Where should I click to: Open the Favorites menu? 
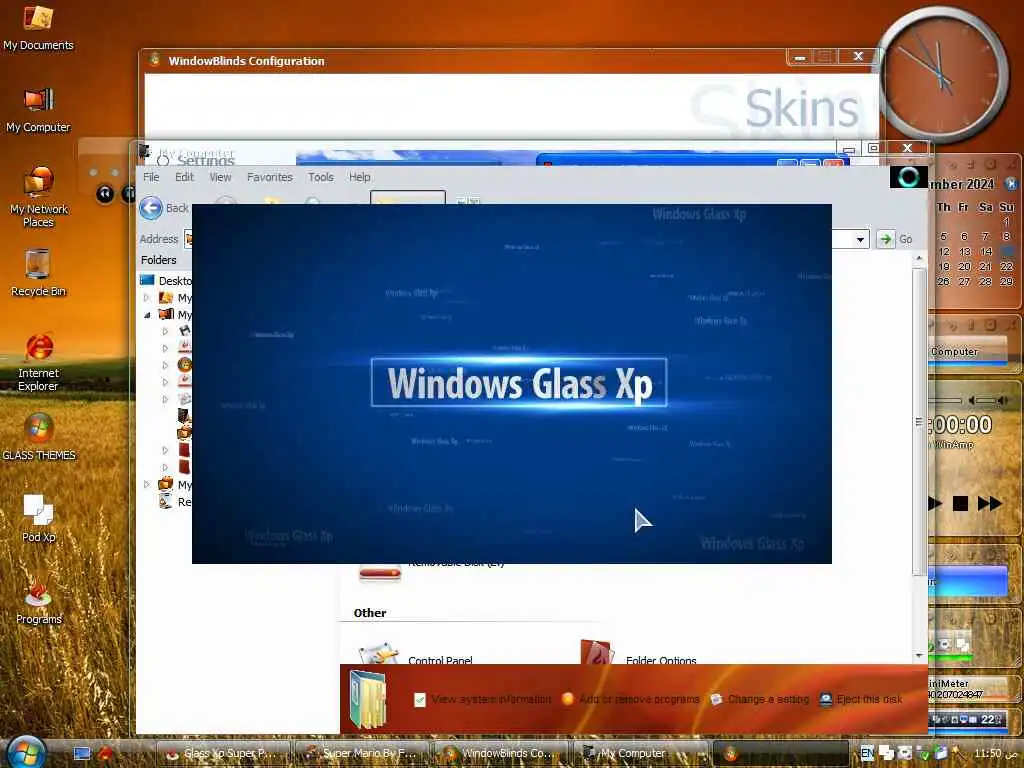coord(270,177)
